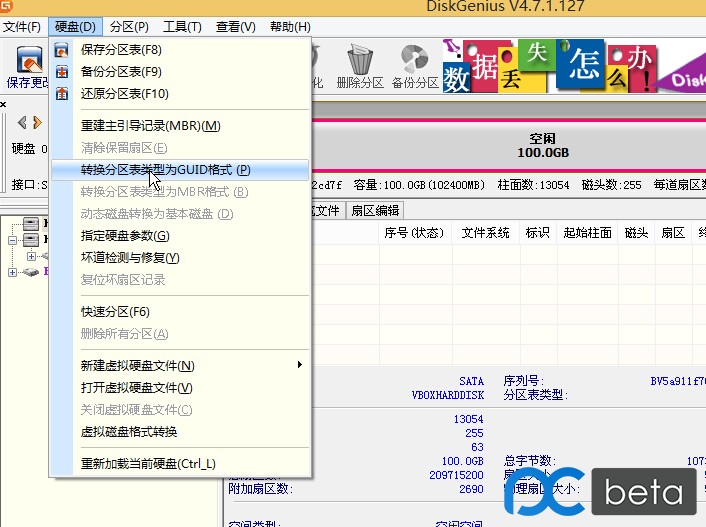Click the next disk right arrow
706x527 pixels.
(x=38, y=123)
